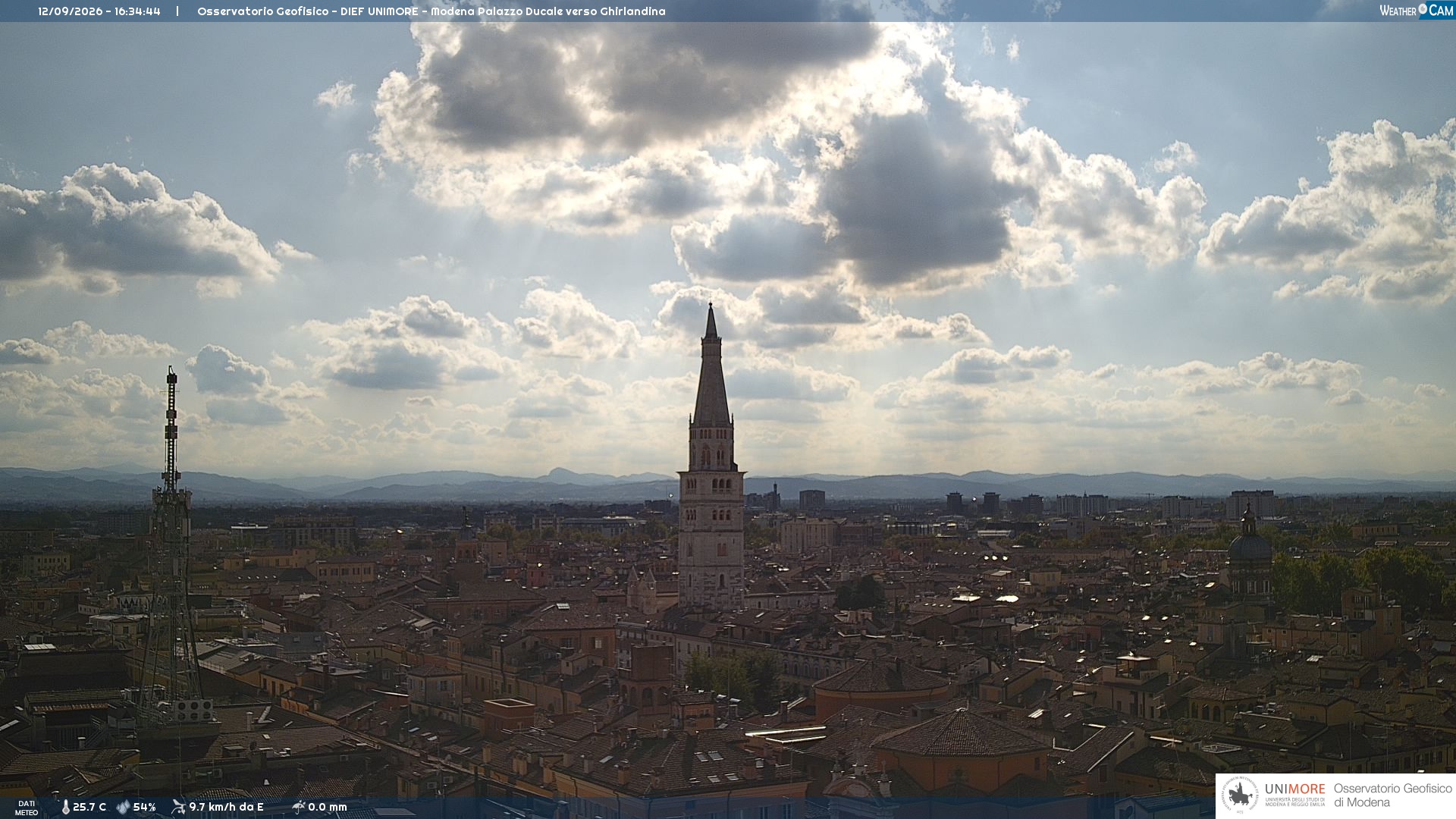Click the 16:34:44 time display
1456x819 pixels.
click(x=138, y=11)
